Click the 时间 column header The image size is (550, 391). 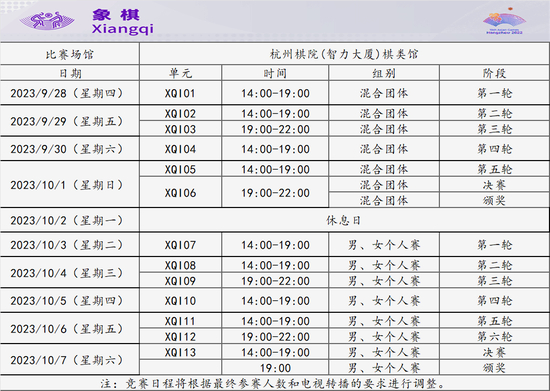point(275,73)
